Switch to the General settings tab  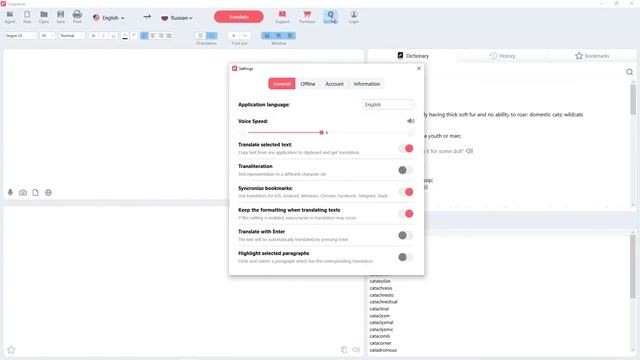[282, 84]
